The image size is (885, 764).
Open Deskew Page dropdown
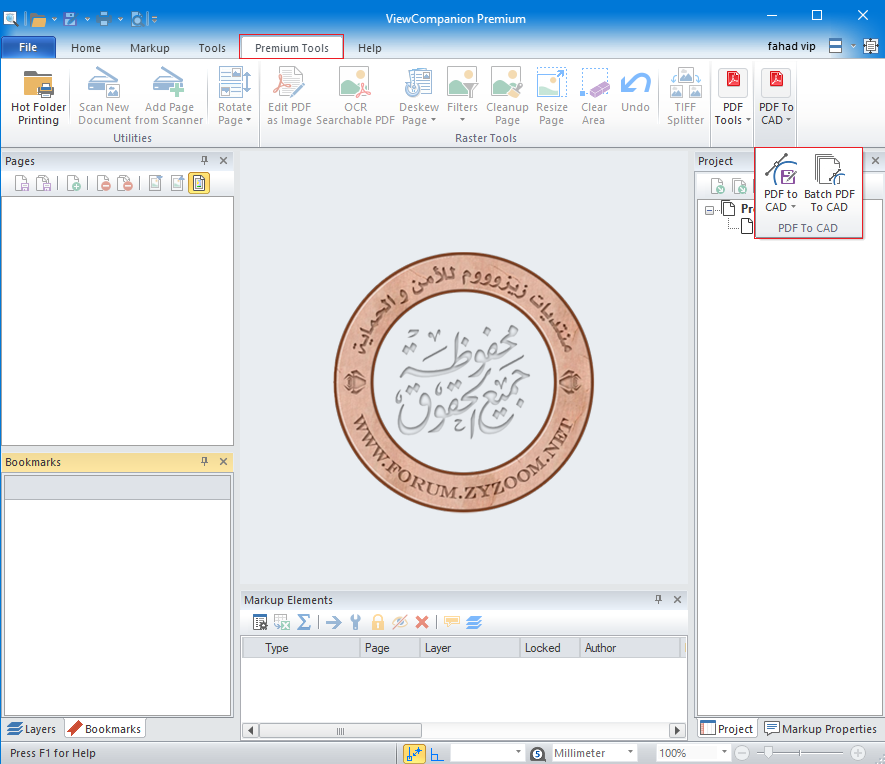tap(419, 96)
